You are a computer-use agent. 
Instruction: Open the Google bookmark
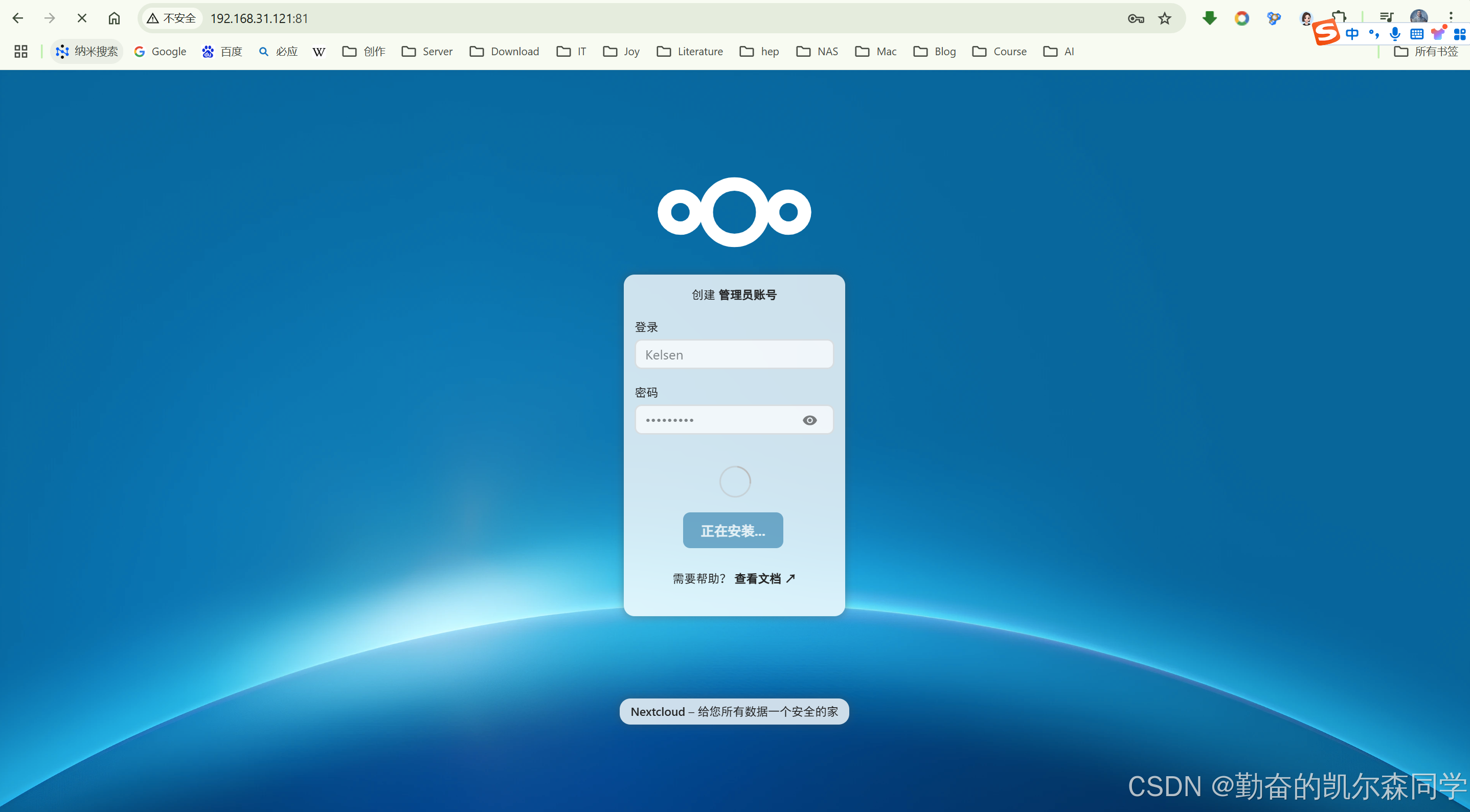point(161,51)
